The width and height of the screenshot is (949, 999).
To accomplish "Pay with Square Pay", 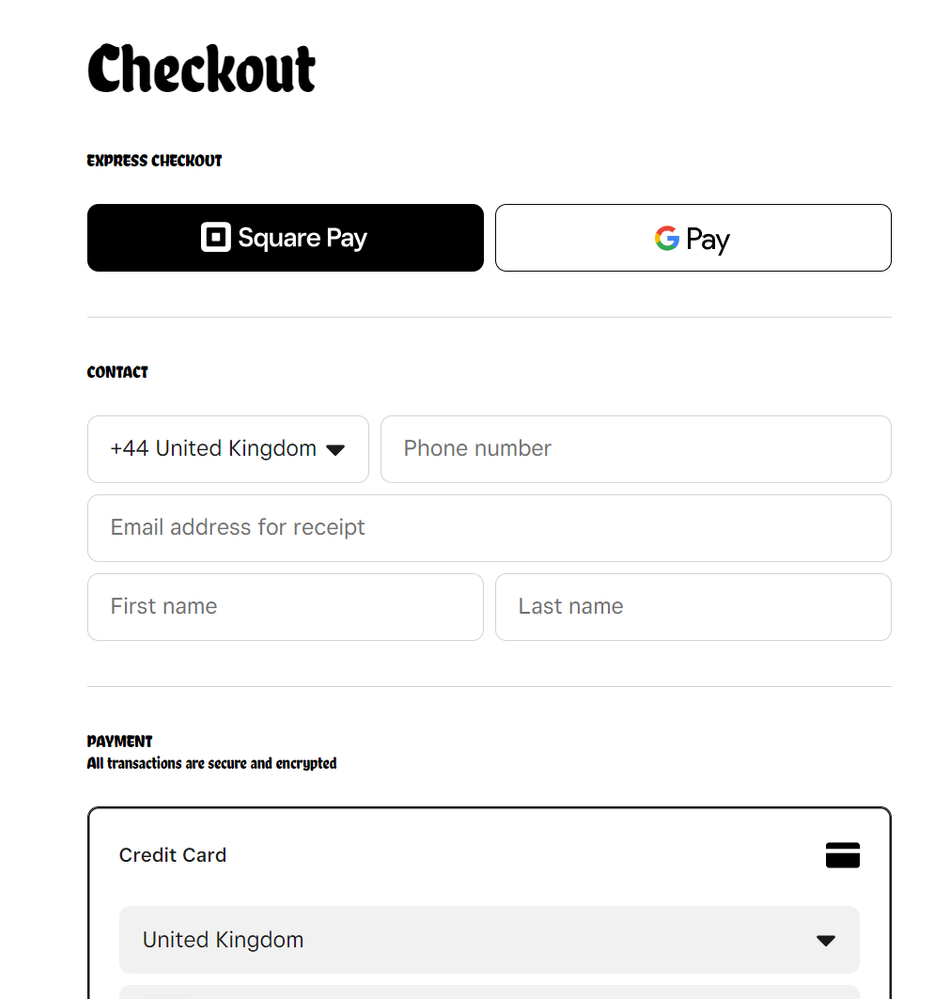I will point(285,238).
